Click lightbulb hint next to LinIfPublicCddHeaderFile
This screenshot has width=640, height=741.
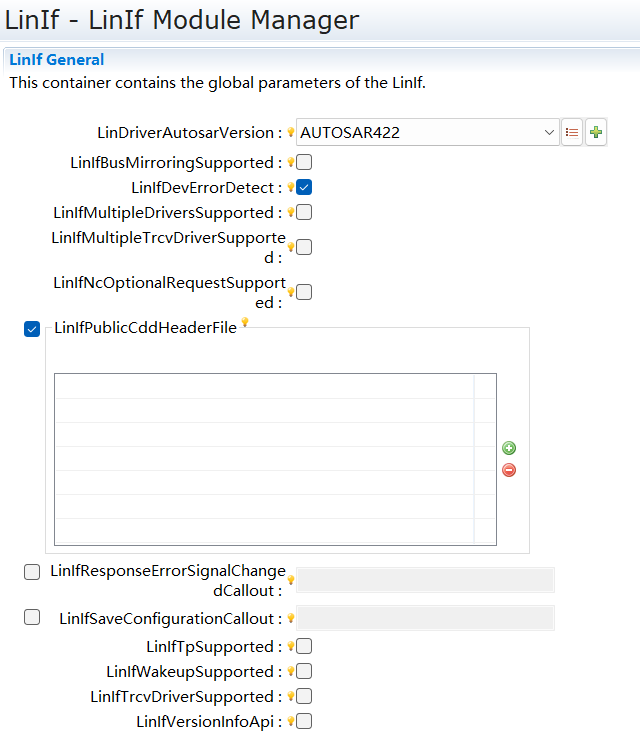pos(244,323)
